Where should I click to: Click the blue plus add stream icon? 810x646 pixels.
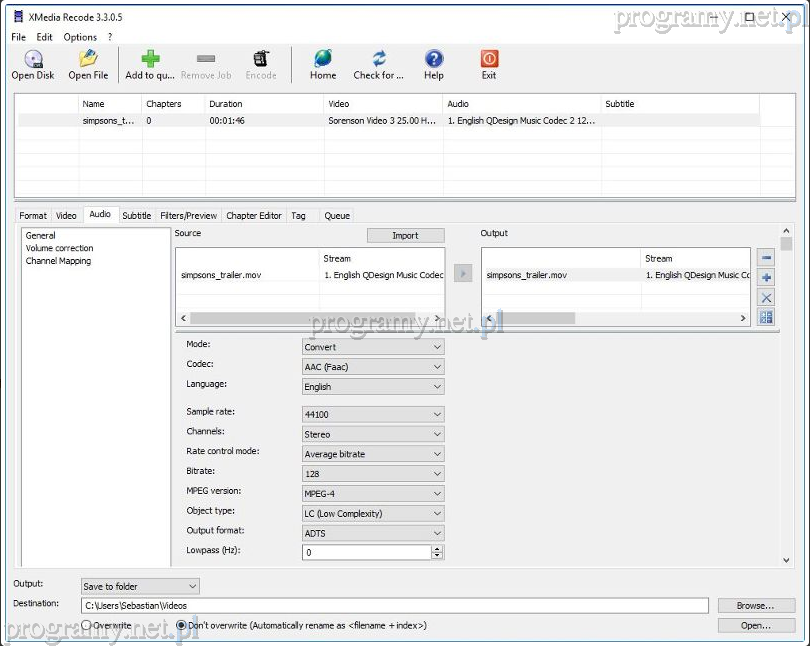click(x=766, y=278)
